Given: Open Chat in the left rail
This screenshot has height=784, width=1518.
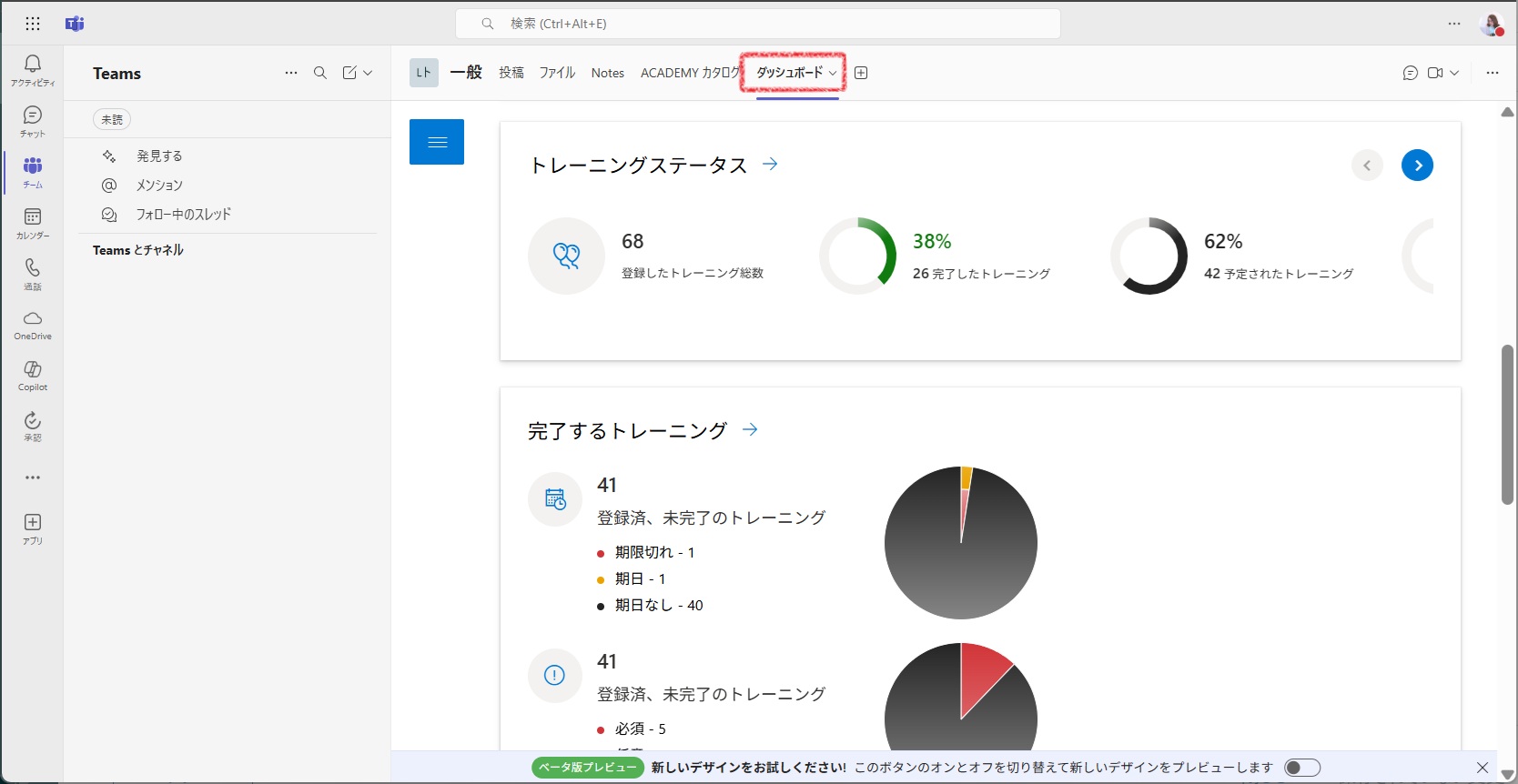Looking at the screenshot, I should [x=33, y=121].
